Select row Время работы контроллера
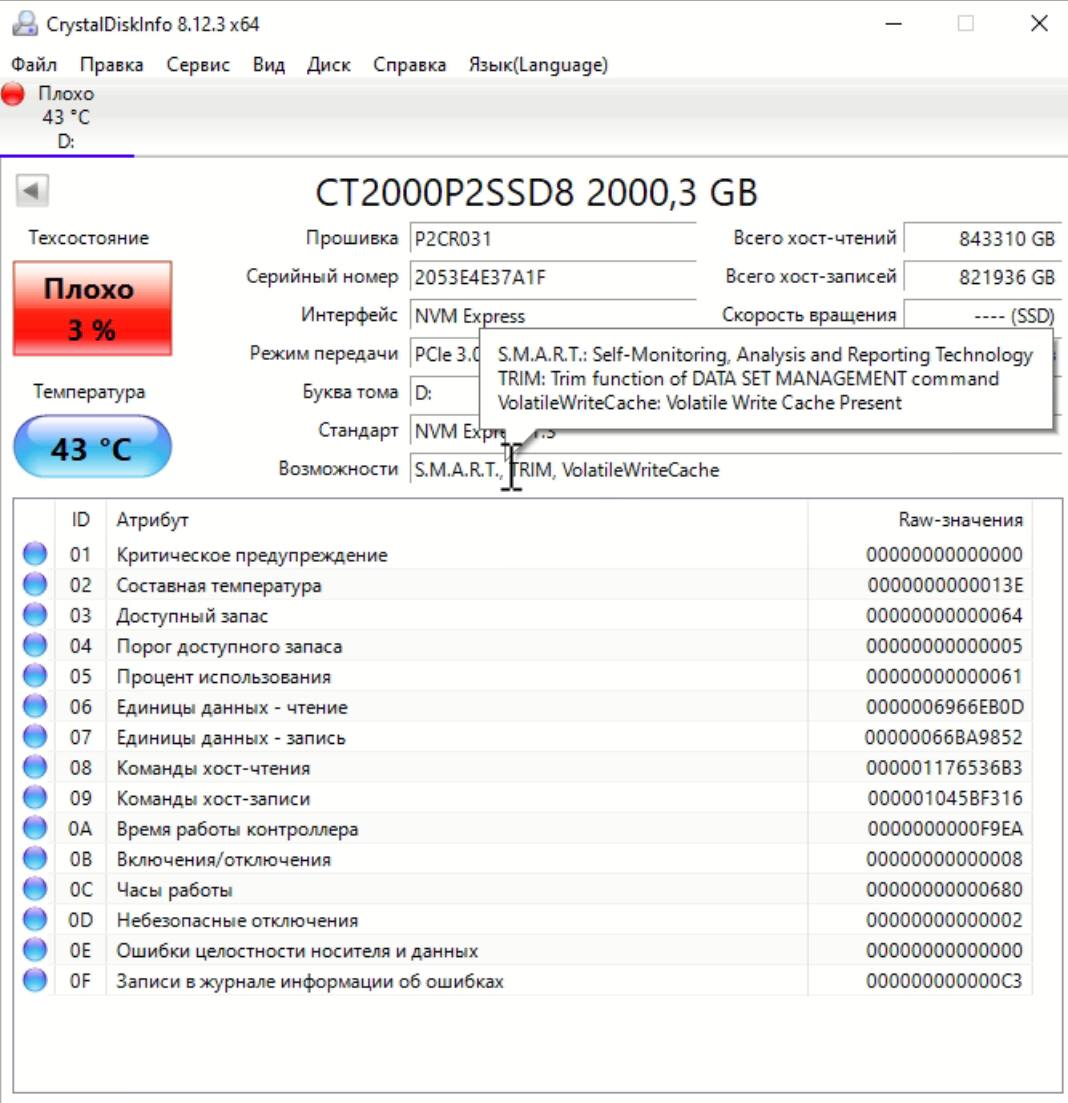 pyautogui.click(x=523, y=829)
